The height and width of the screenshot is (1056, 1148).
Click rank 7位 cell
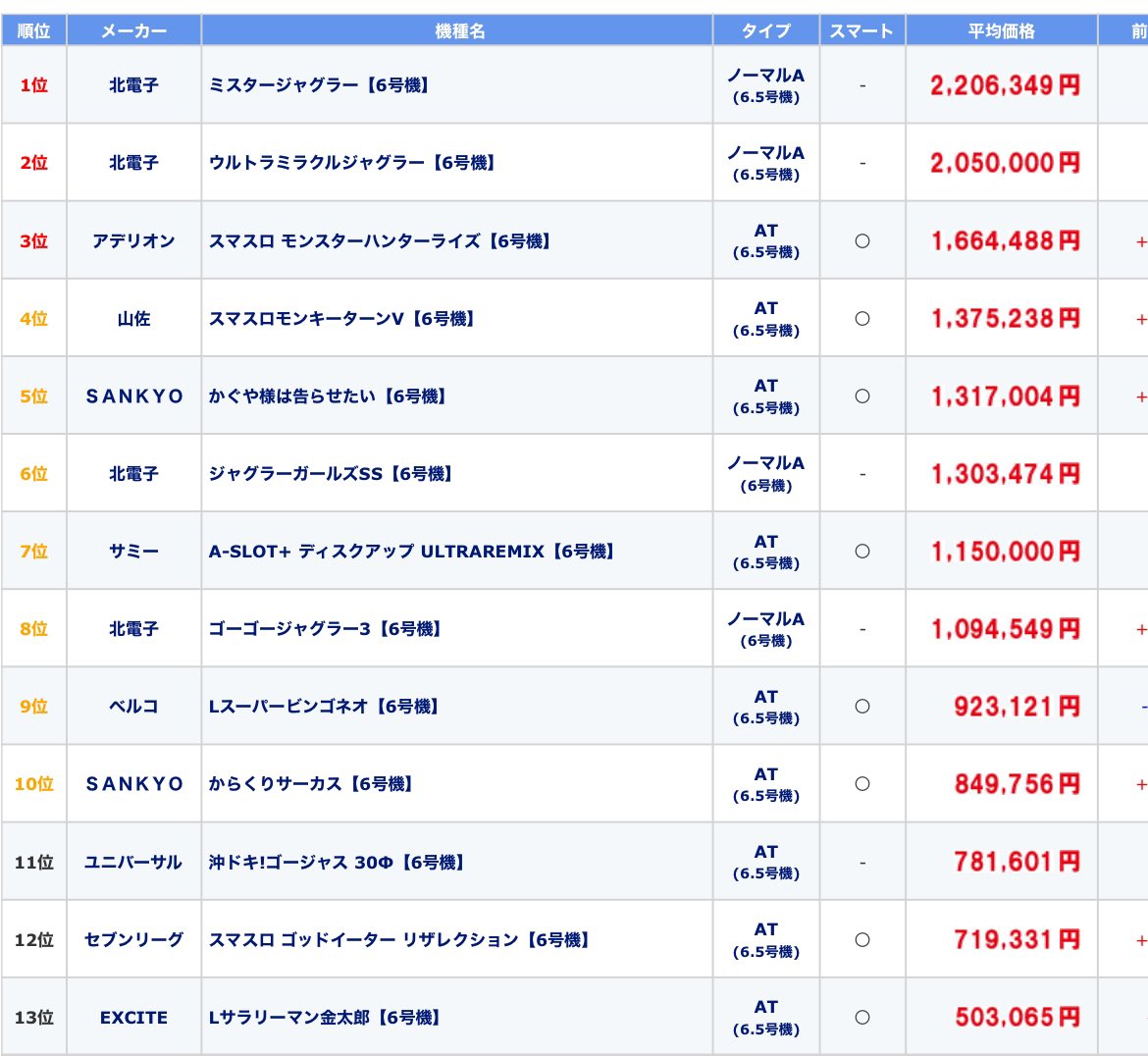tap(33, 552)
